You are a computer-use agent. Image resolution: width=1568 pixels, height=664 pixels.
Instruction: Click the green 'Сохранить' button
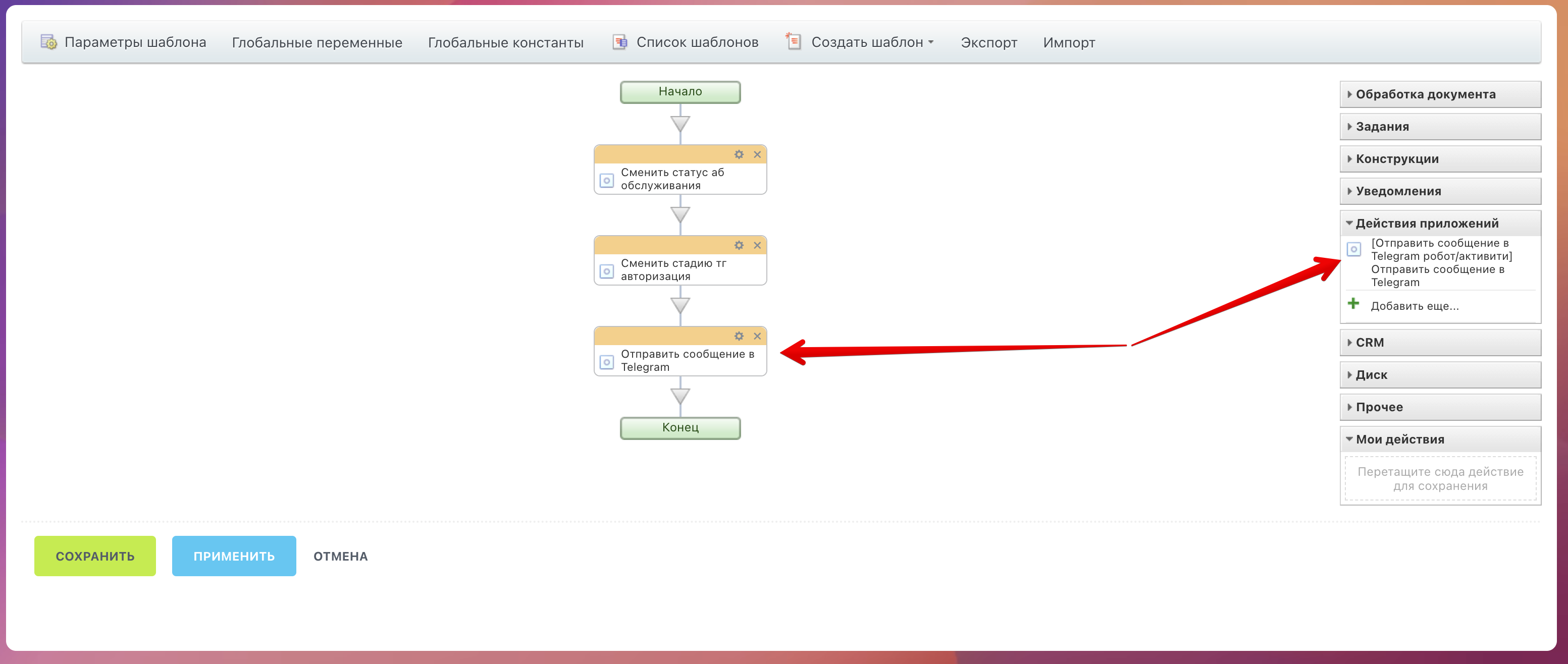pos(95,556)
